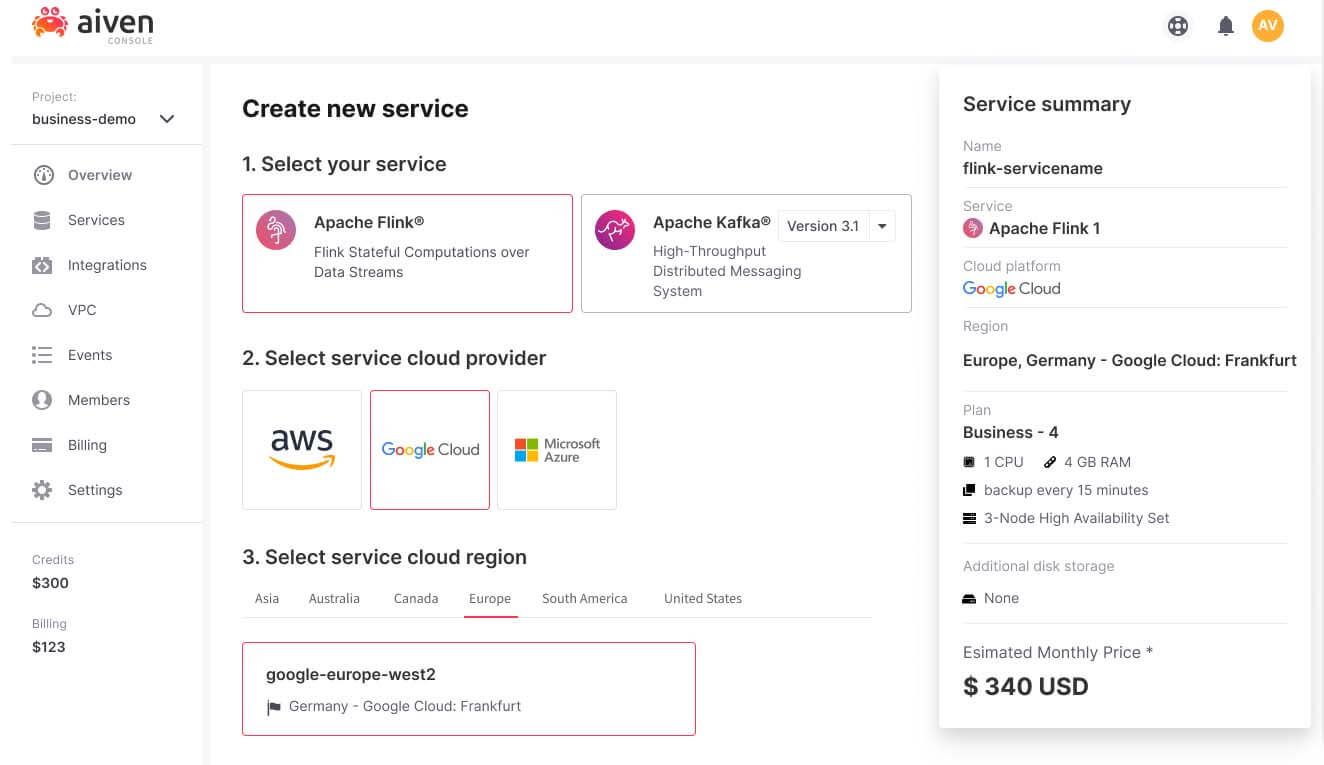Choose Microsoft Azure as provider

coord(557,450)
